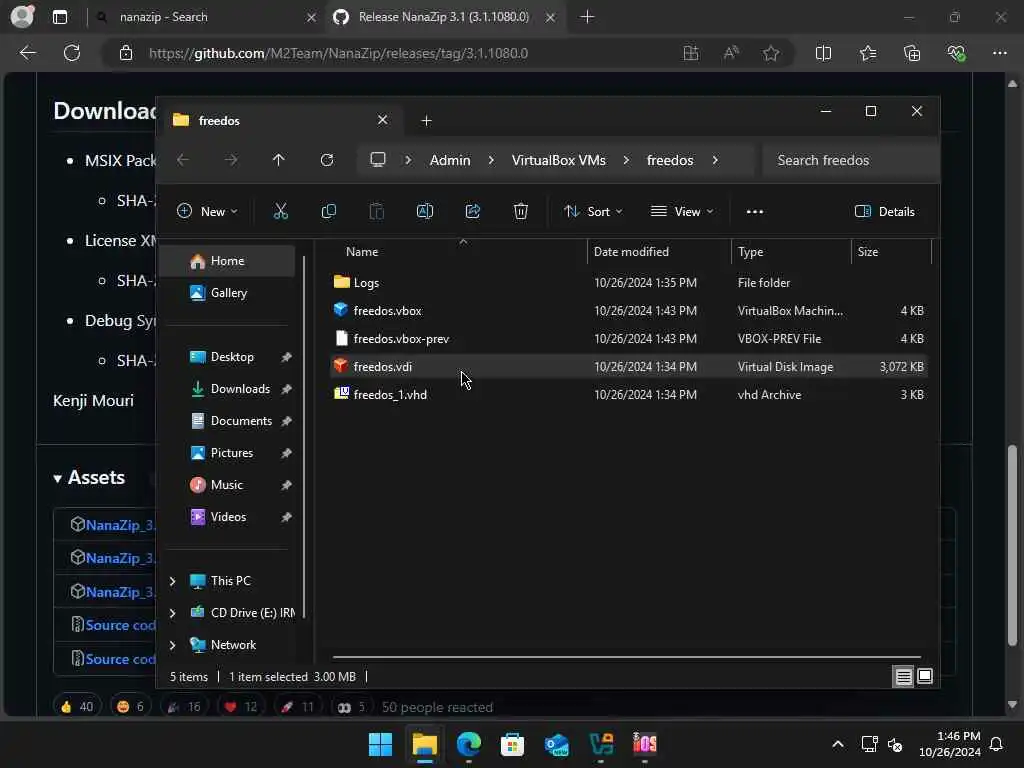Open Edge split screen icon
This screenshot has height=768, width=1024.
click(x=824, y=53)
